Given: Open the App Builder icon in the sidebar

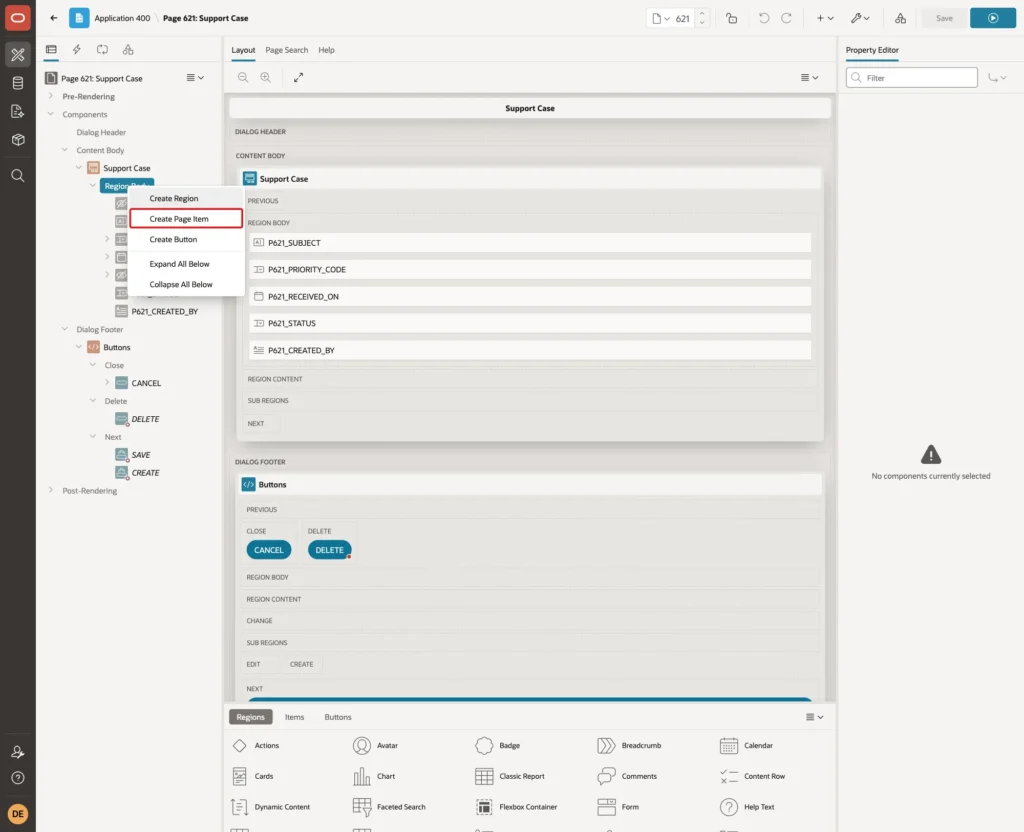Looking at the screenshot, I should pos(18,55).
